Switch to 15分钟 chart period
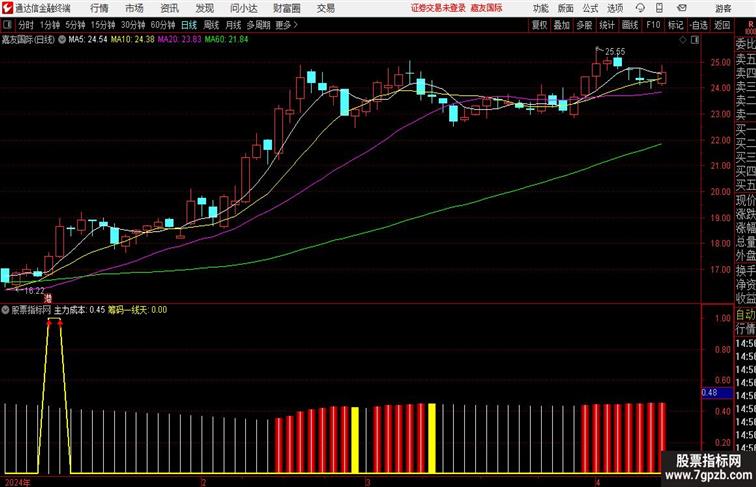The height and width of the screenshot is (487, 756). [103, 25]
